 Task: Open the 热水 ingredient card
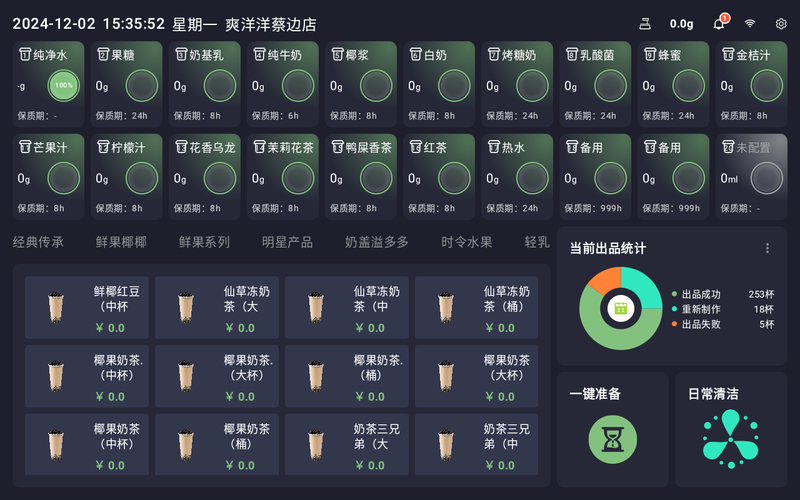[517, 177]
